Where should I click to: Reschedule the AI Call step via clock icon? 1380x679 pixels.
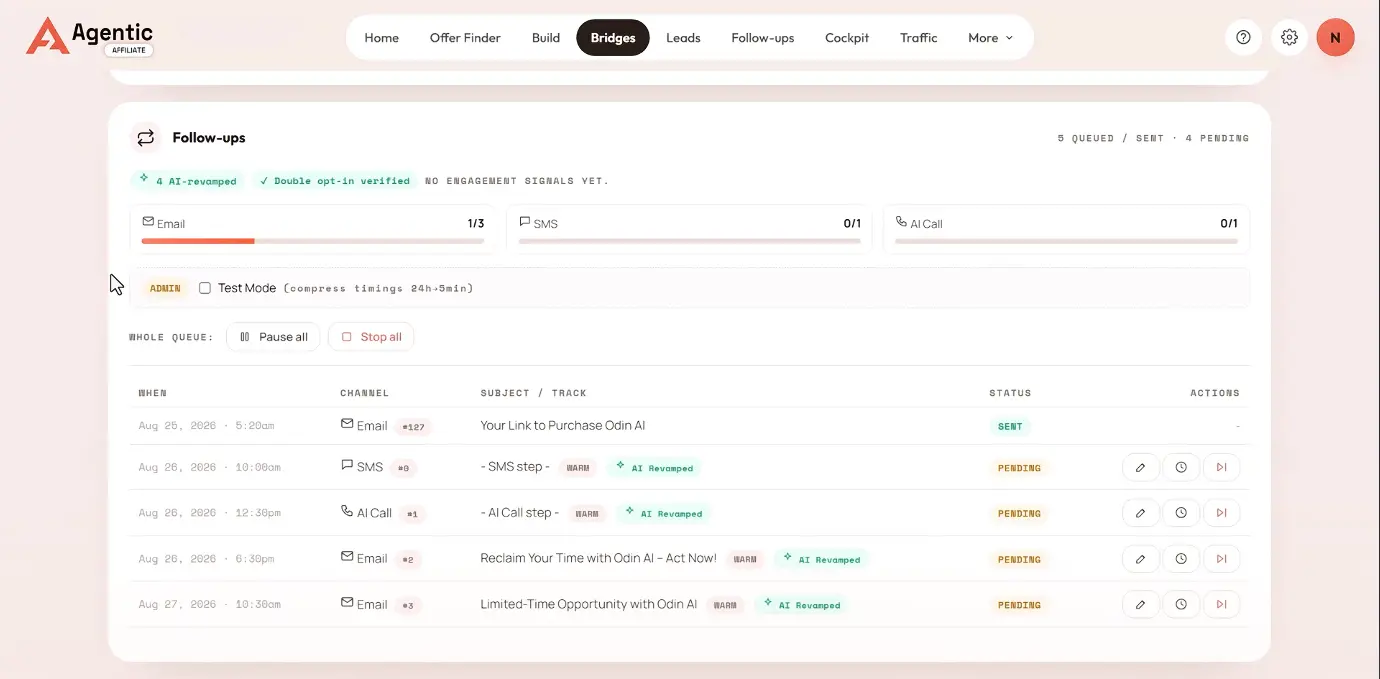click(x=1181, y=513)
